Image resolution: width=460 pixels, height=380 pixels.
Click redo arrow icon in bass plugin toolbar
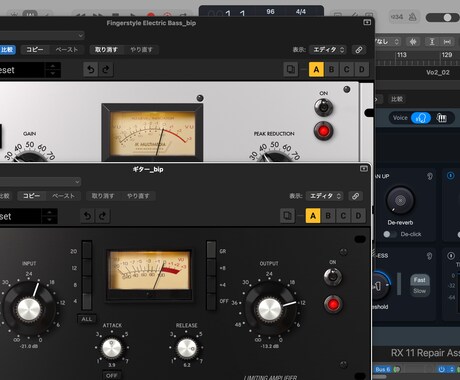click(106, 69)
